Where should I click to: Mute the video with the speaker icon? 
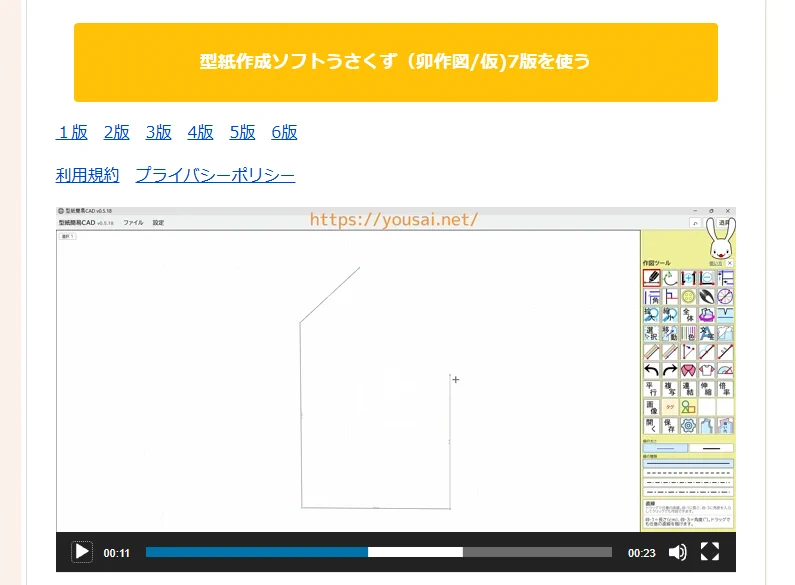677,552
